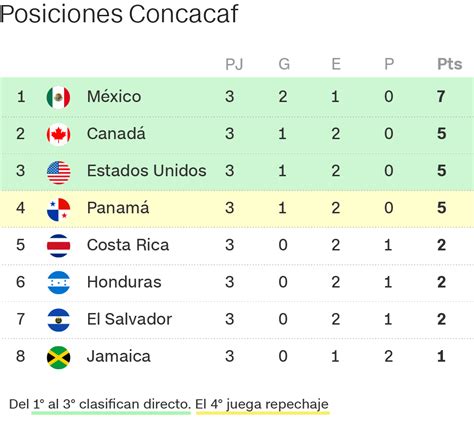474x422 pixels.
Task: Select the G wins column header
Action: click(284, 64)
